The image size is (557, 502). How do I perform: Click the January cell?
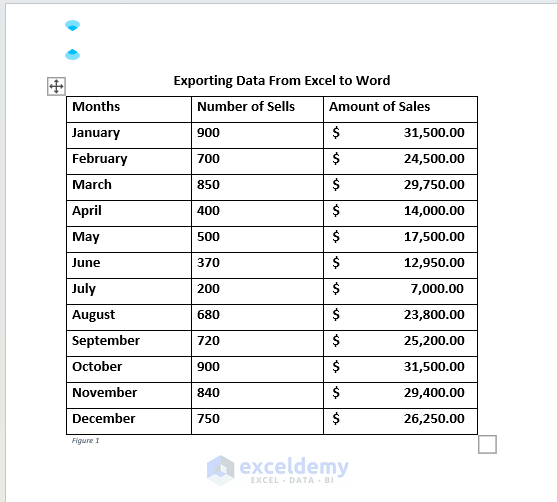tap(129, 135)
